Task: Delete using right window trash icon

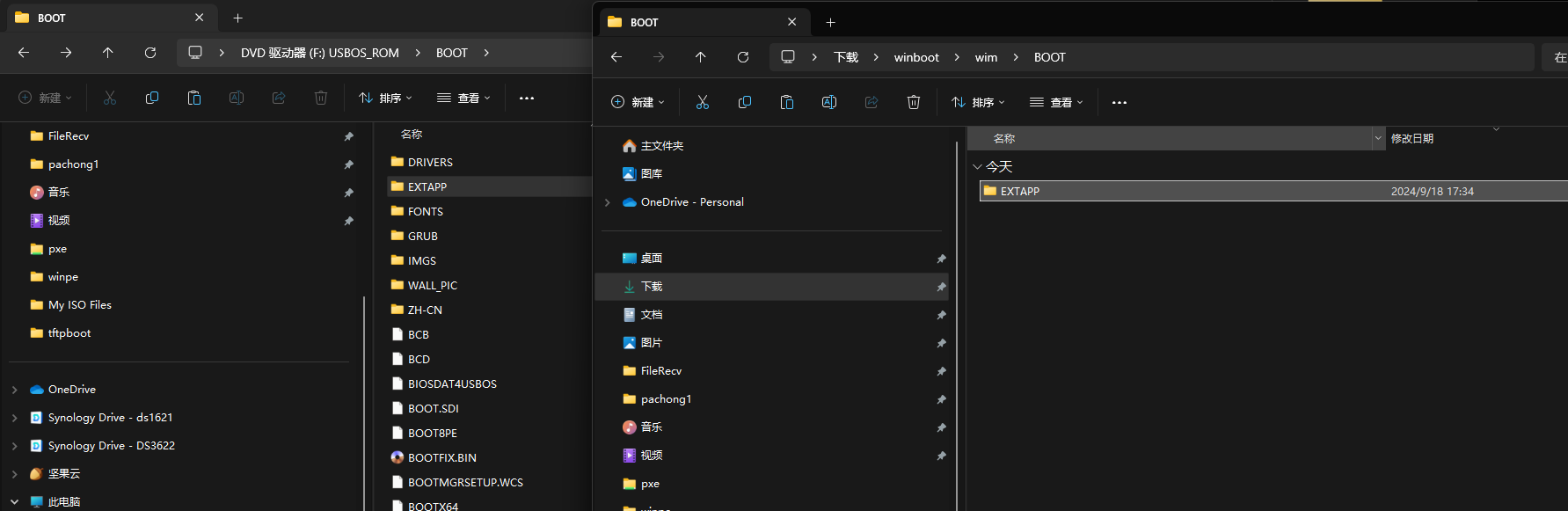Action: point(914,102)
